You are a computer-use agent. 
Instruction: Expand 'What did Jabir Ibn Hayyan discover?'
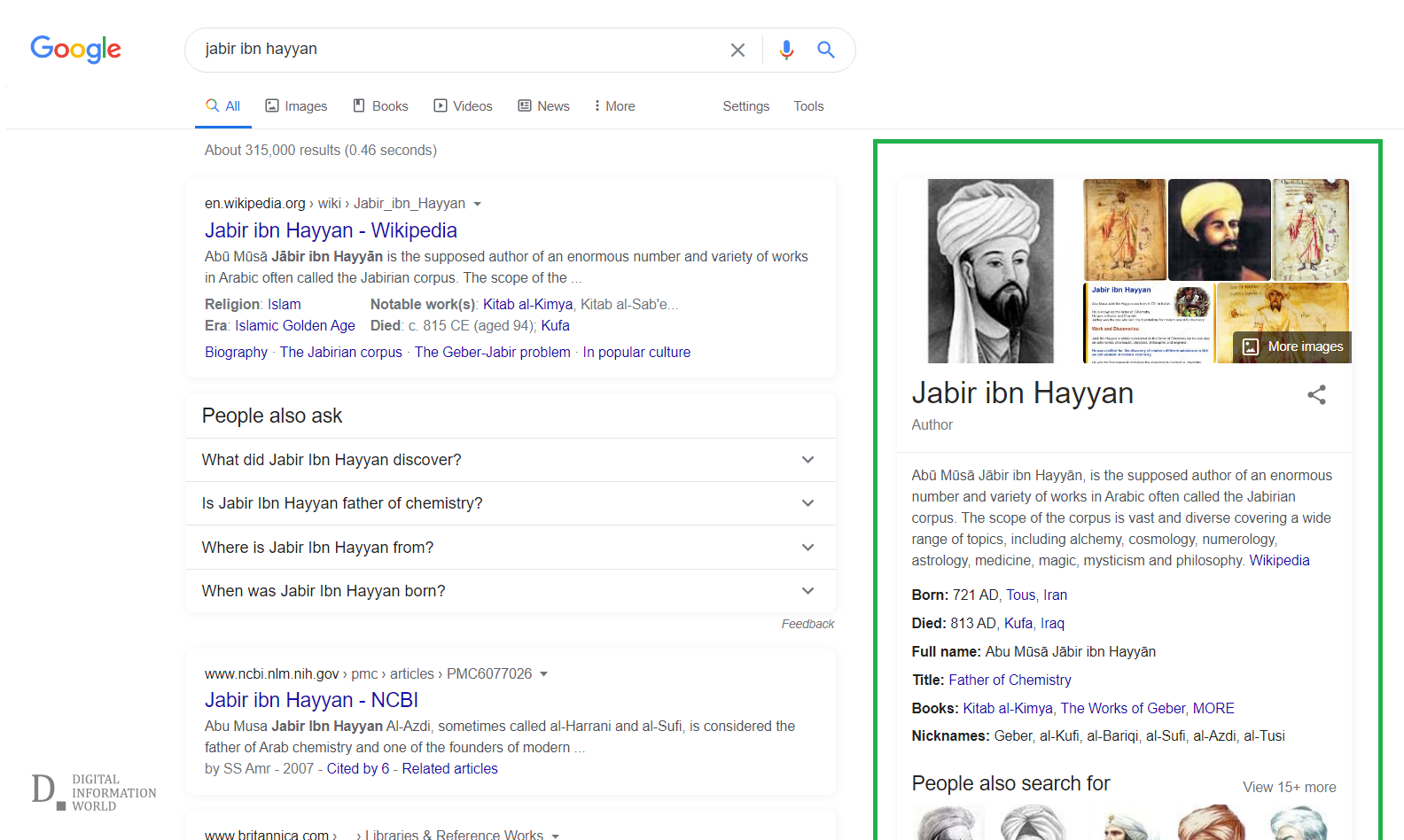[x=511, y=460]
